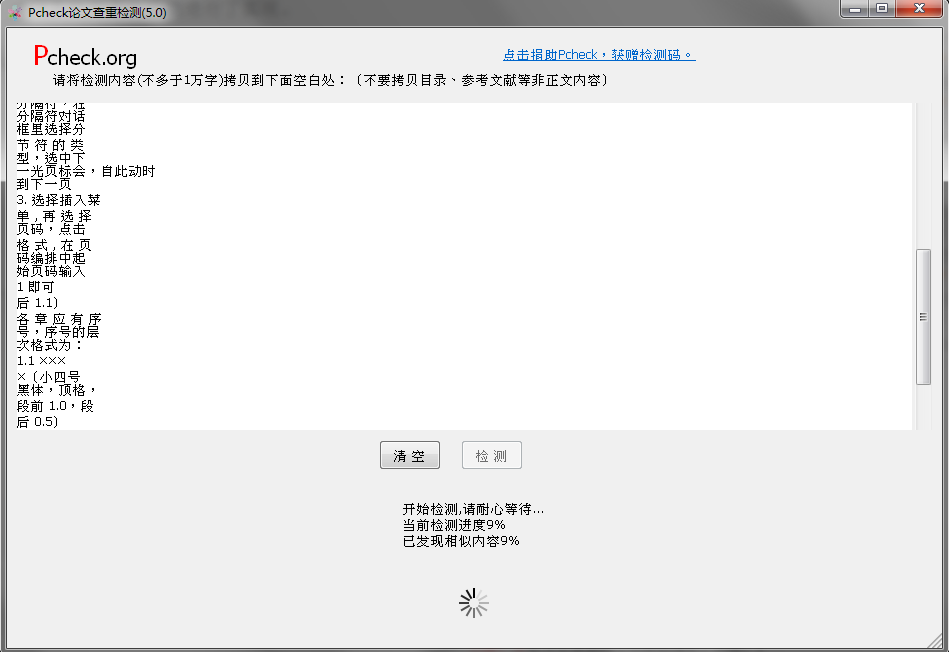
Task: Click the disabled 检测 (detect) button
Action: (491, 455)
